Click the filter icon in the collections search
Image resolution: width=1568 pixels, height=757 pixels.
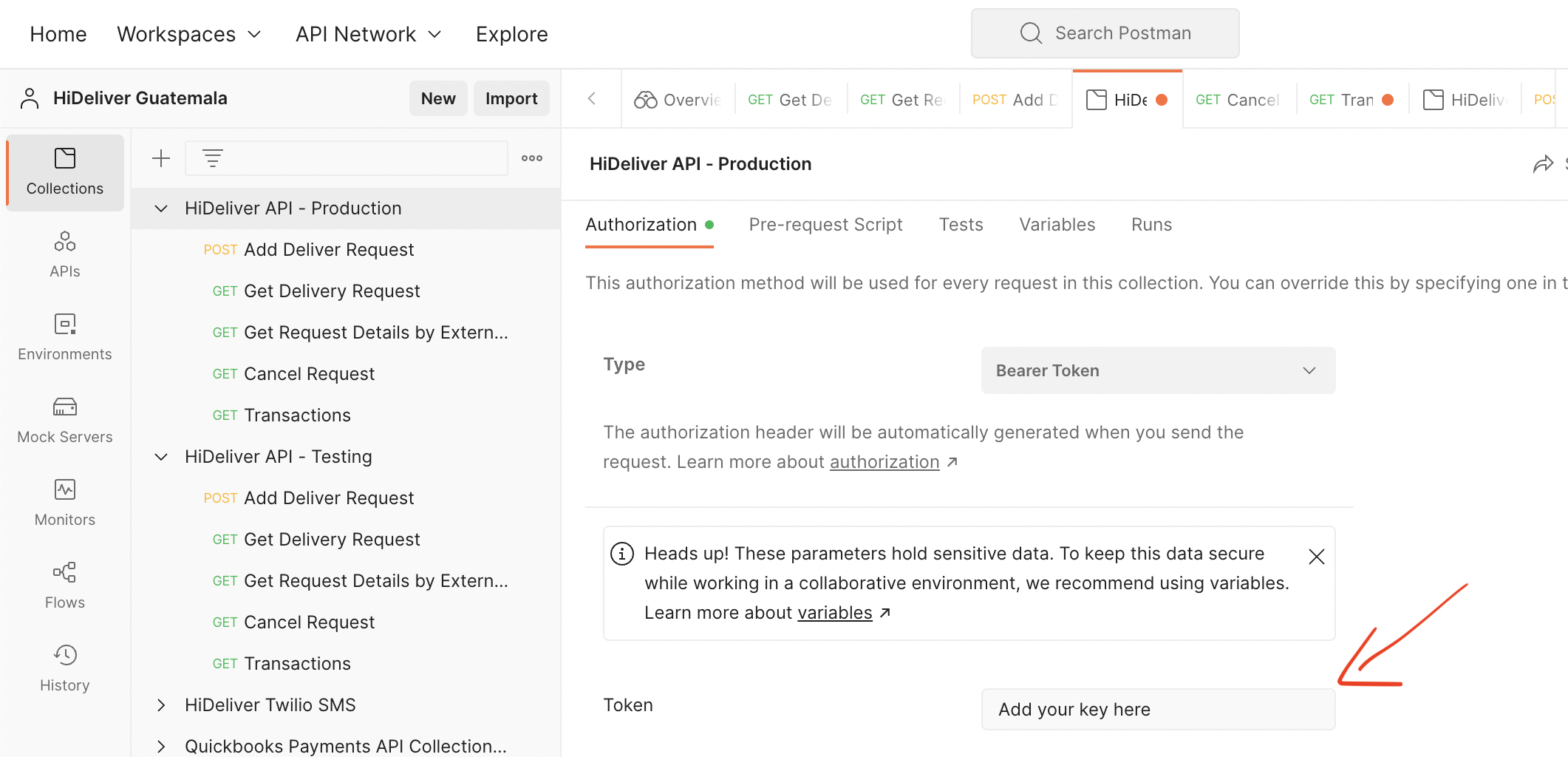(x=213, y=158)
